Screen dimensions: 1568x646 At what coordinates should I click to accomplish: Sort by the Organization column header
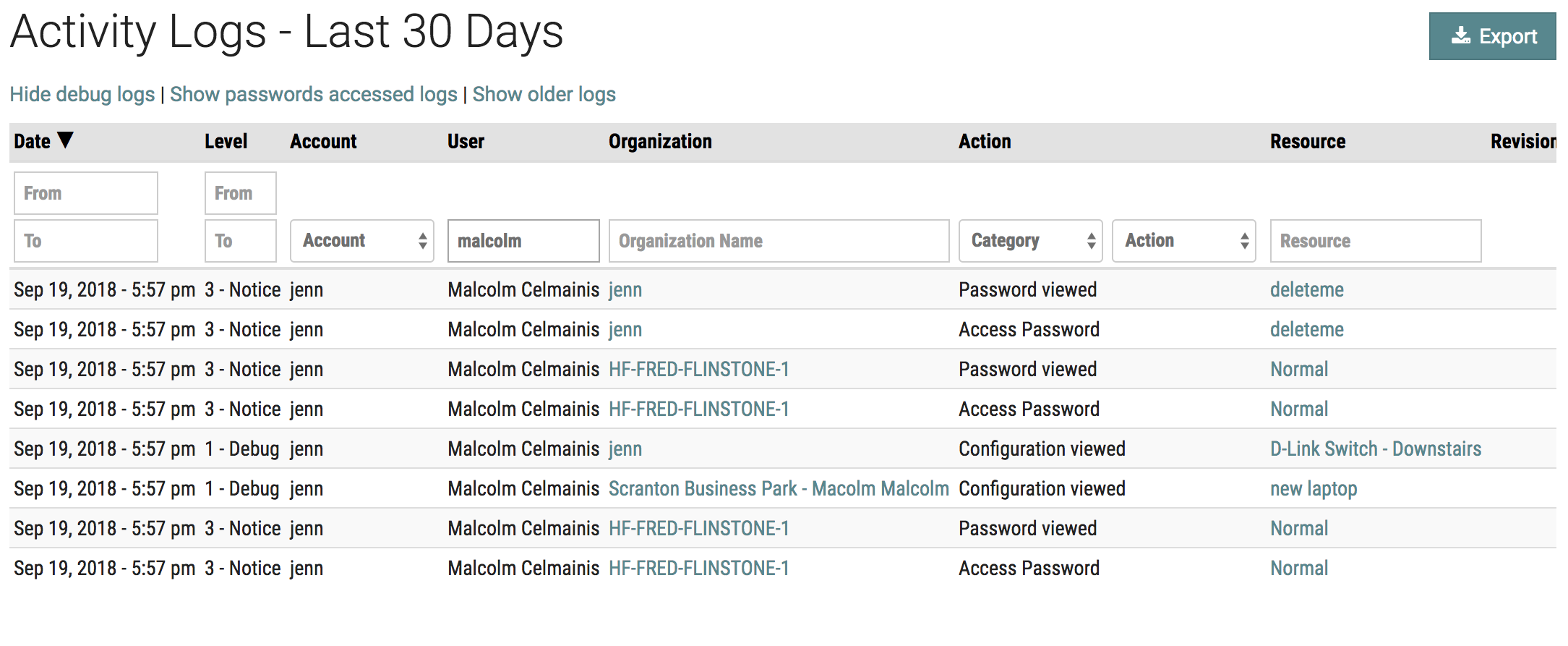click(x=659, y=142)
